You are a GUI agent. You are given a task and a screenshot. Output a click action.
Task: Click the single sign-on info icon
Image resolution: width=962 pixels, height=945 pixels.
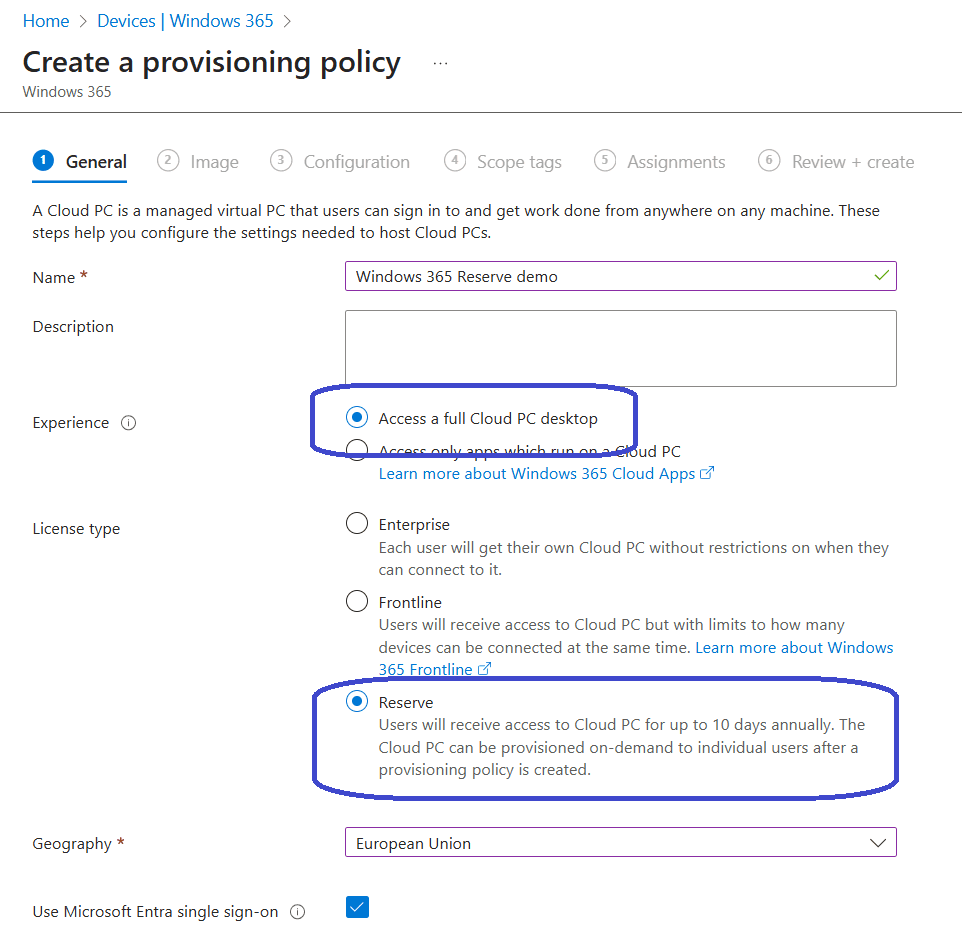tap(297, 912)
